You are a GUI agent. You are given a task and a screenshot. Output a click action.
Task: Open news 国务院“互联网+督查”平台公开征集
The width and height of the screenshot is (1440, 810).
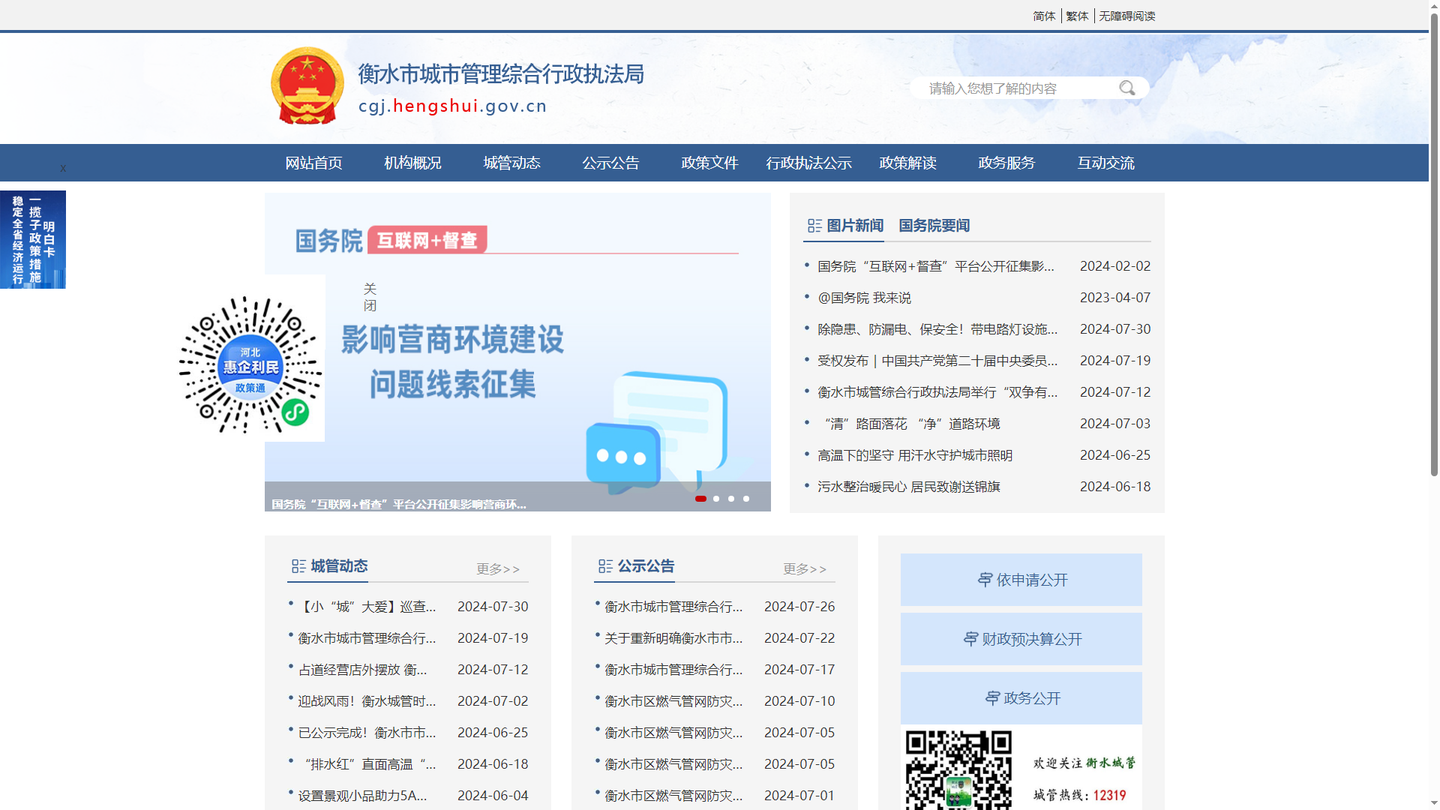click(x=936, y=266)
